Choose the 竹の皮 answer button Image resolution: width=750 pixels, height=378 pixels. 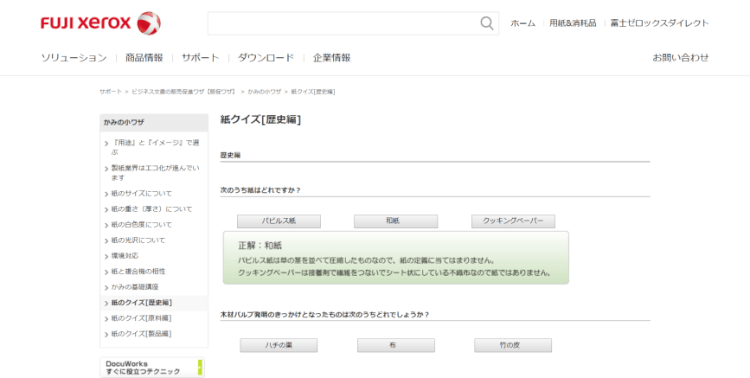(513, 345)
